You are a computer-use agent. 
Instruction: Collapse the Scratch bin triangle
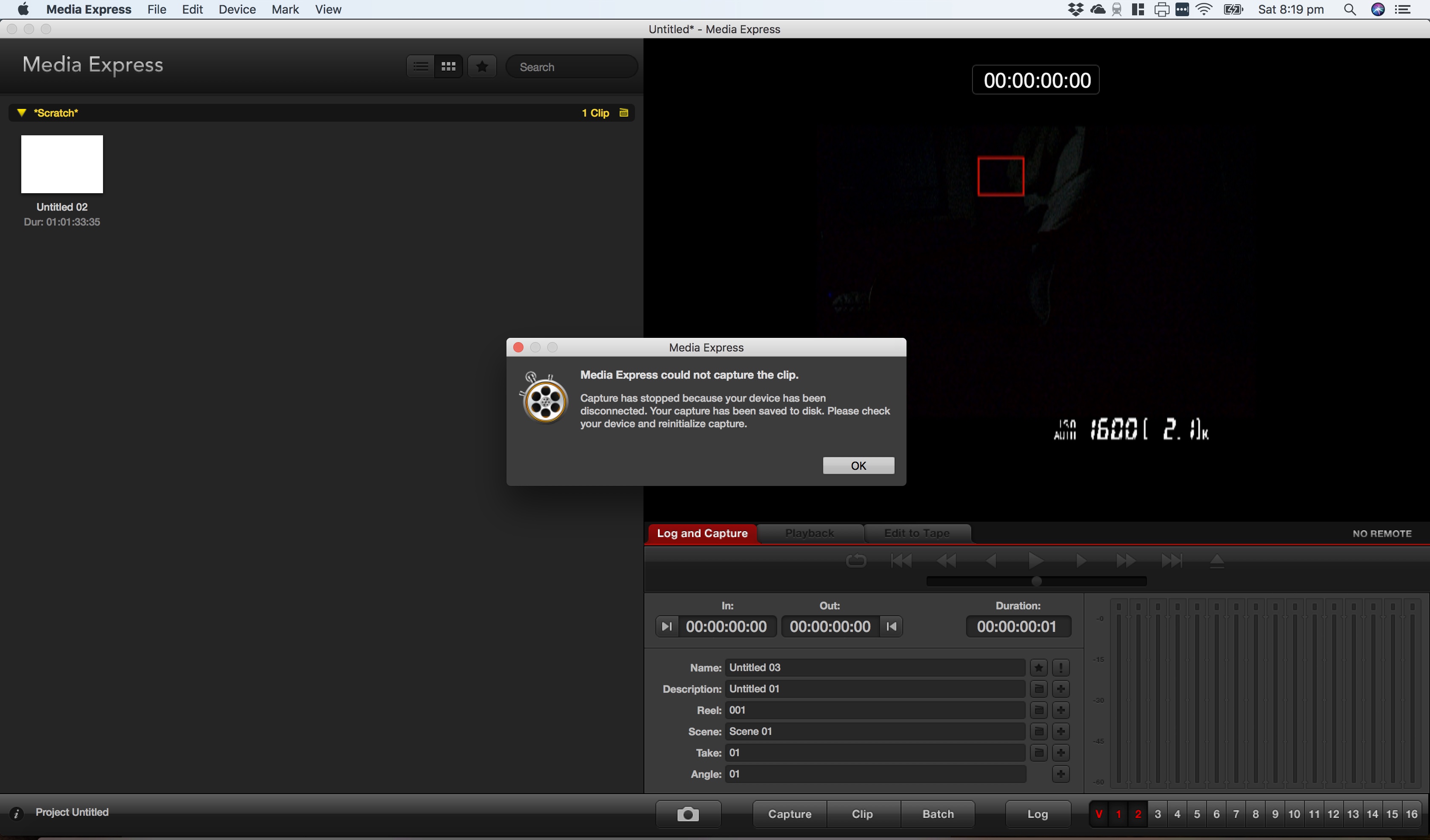[22, 112]
